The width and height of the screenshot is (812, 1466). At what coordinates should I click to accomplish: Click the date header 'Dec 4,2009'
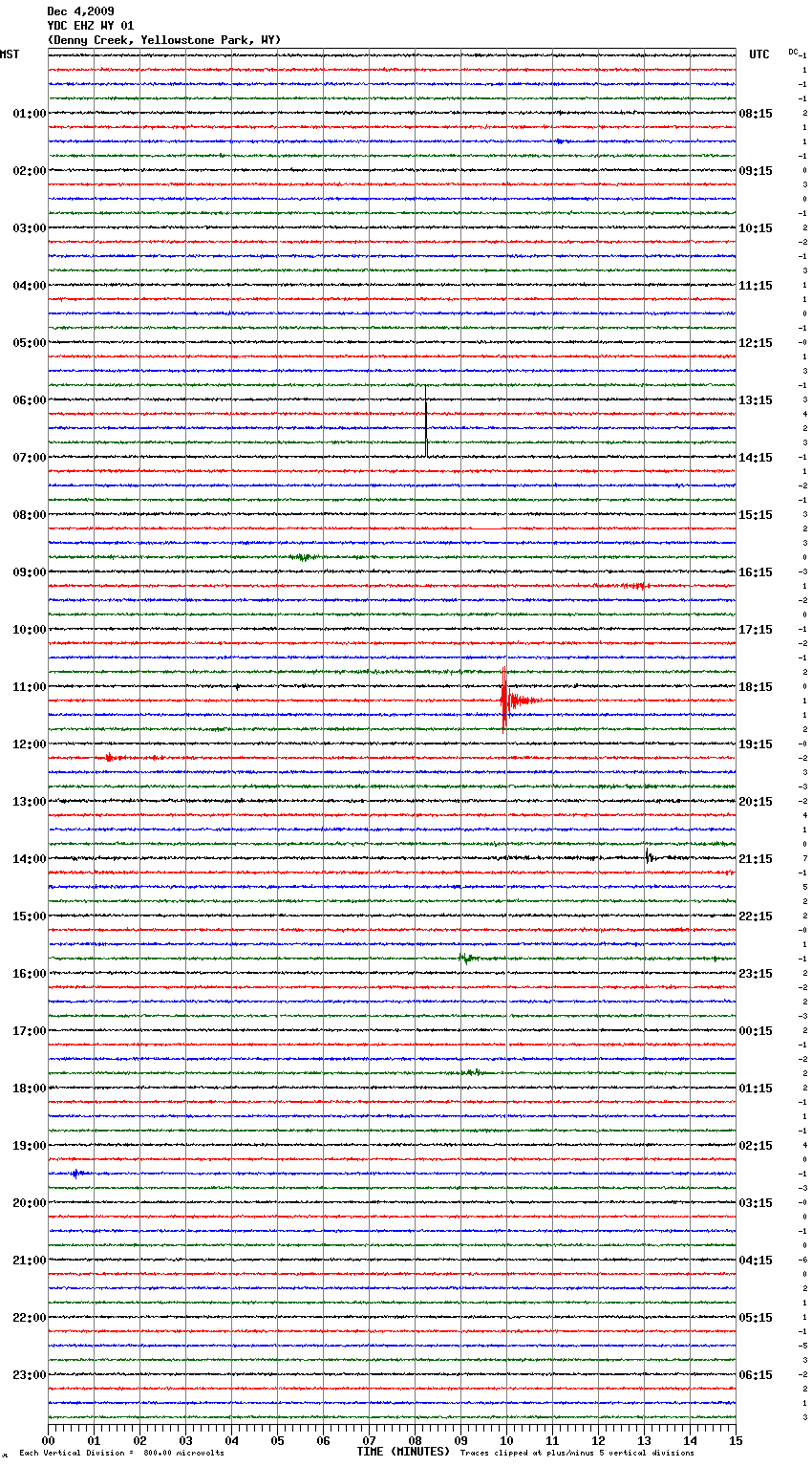click(80, 11)
